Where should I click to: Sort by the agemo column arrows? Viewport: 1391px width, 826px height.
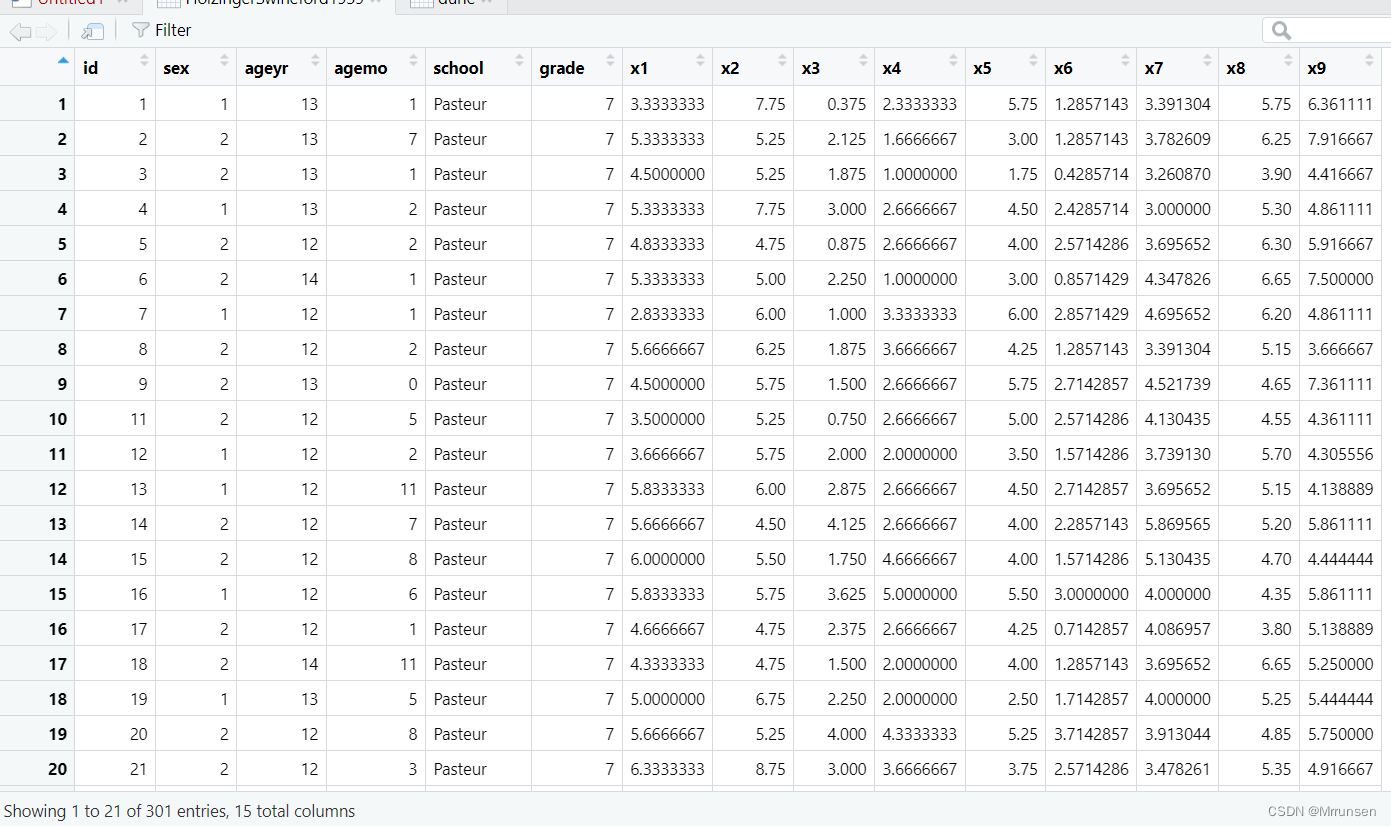(x=414, y=61)
